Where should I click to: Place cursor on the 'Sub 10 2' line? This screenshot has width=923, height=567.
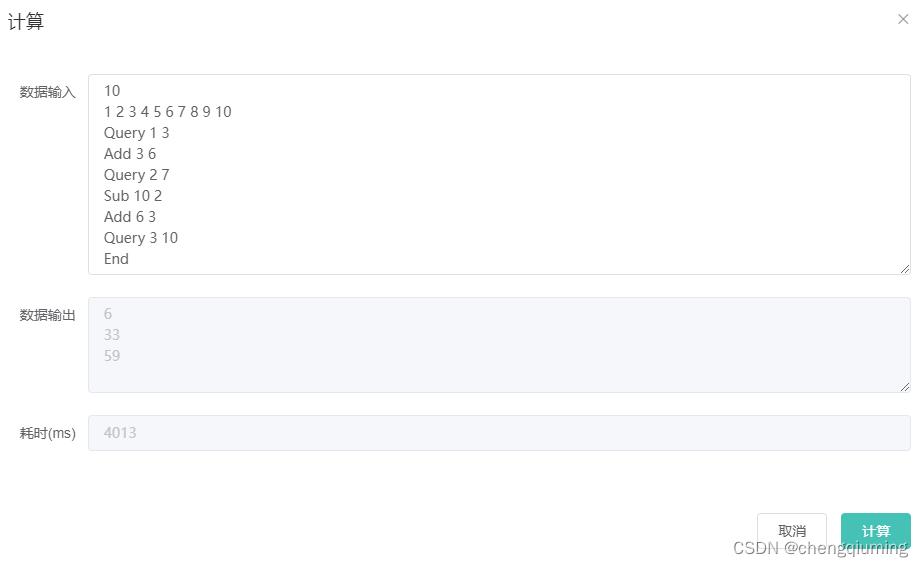(133, 196)
